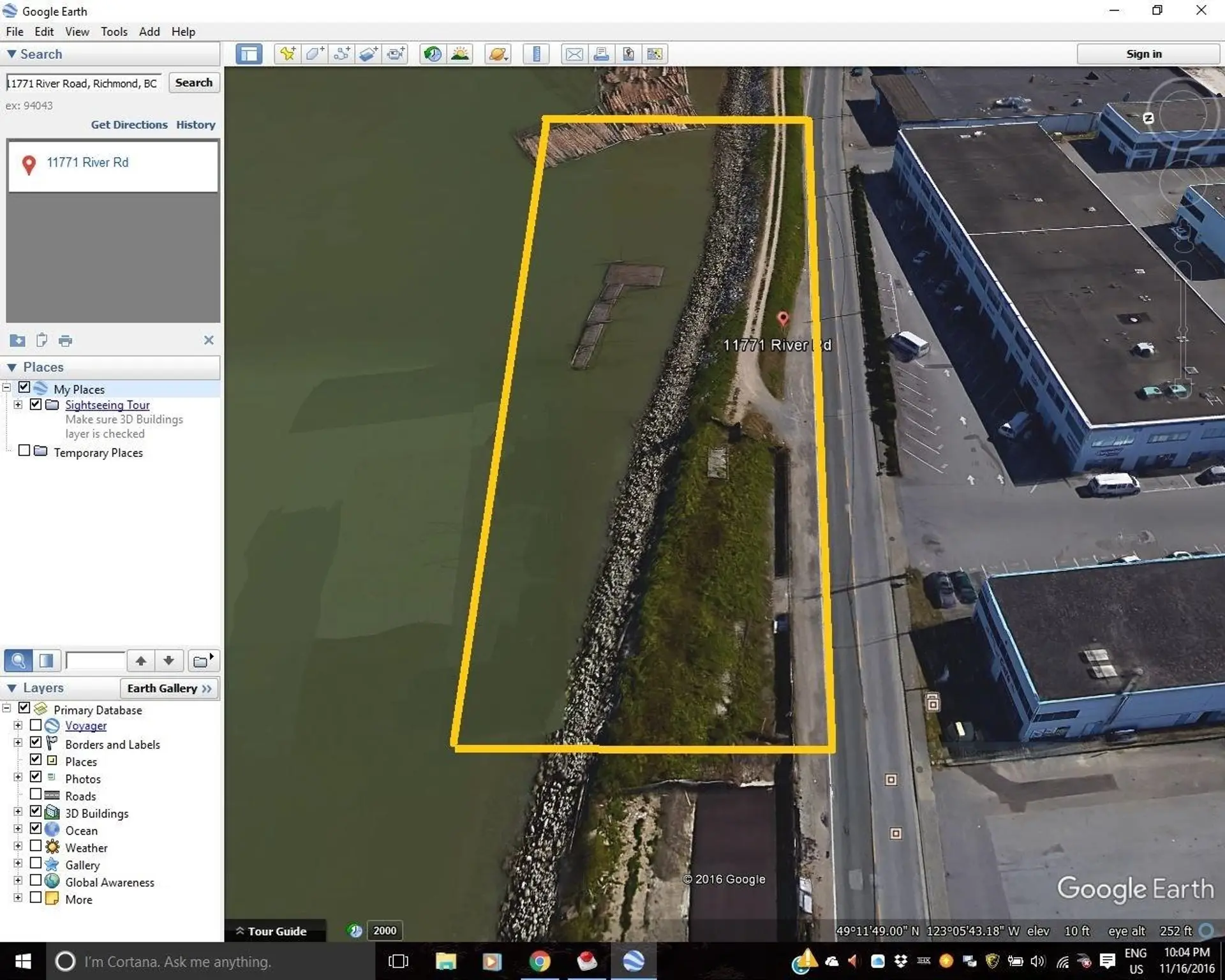Viewport: 1225px width, 980px height.
Task: Click the Email envelope toolbar icon
Action: [574, 54]
